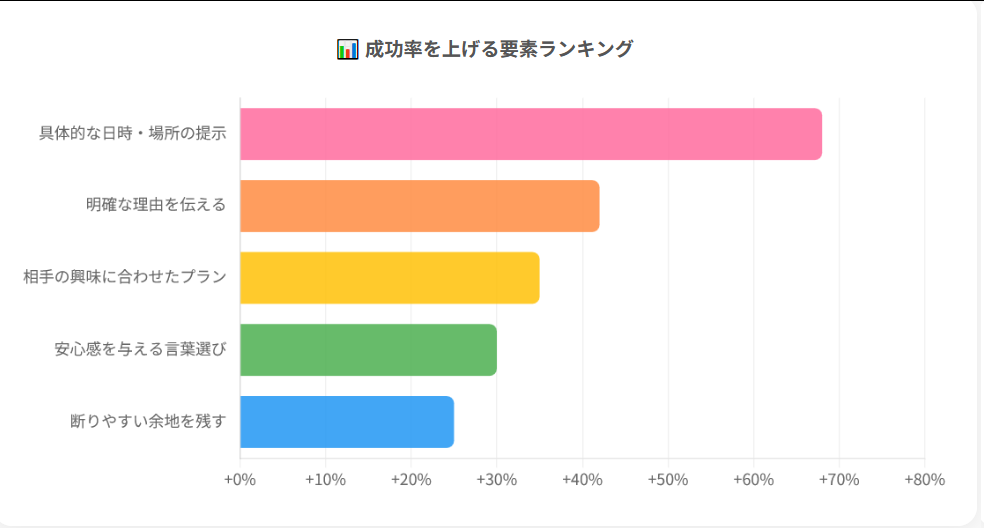Click the blue bar for 断りやすい余地を残す
Viewport: 984px width, 528px height.
pyautogui.click(x=347, y=422)
